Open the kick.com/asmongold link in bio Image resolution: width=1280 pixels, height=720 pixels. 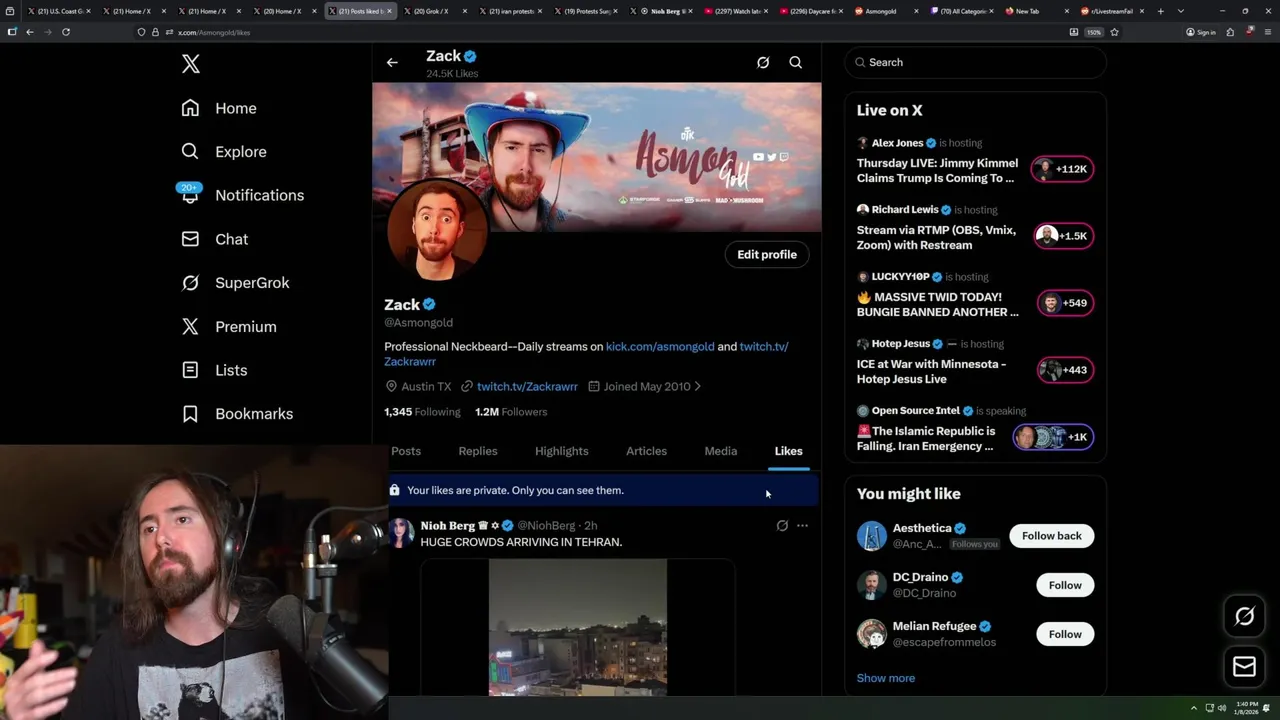pos(660,346)
